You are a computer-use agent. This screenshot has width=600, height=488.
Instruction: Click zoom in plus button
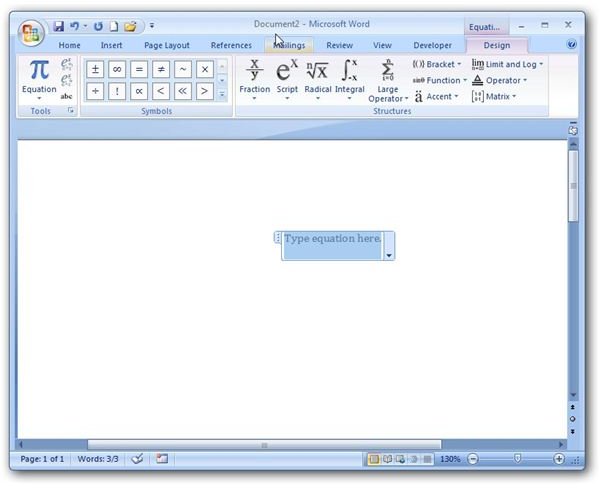[x=559, y=459]
